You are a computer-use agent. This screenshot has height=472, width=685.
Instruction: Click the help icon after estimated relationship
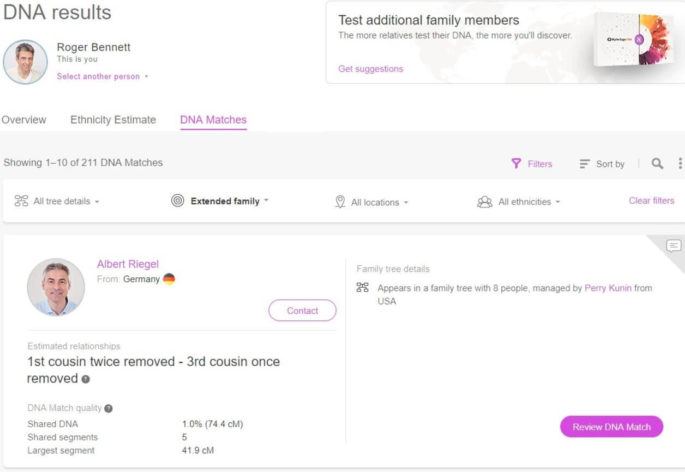[86, 379]
